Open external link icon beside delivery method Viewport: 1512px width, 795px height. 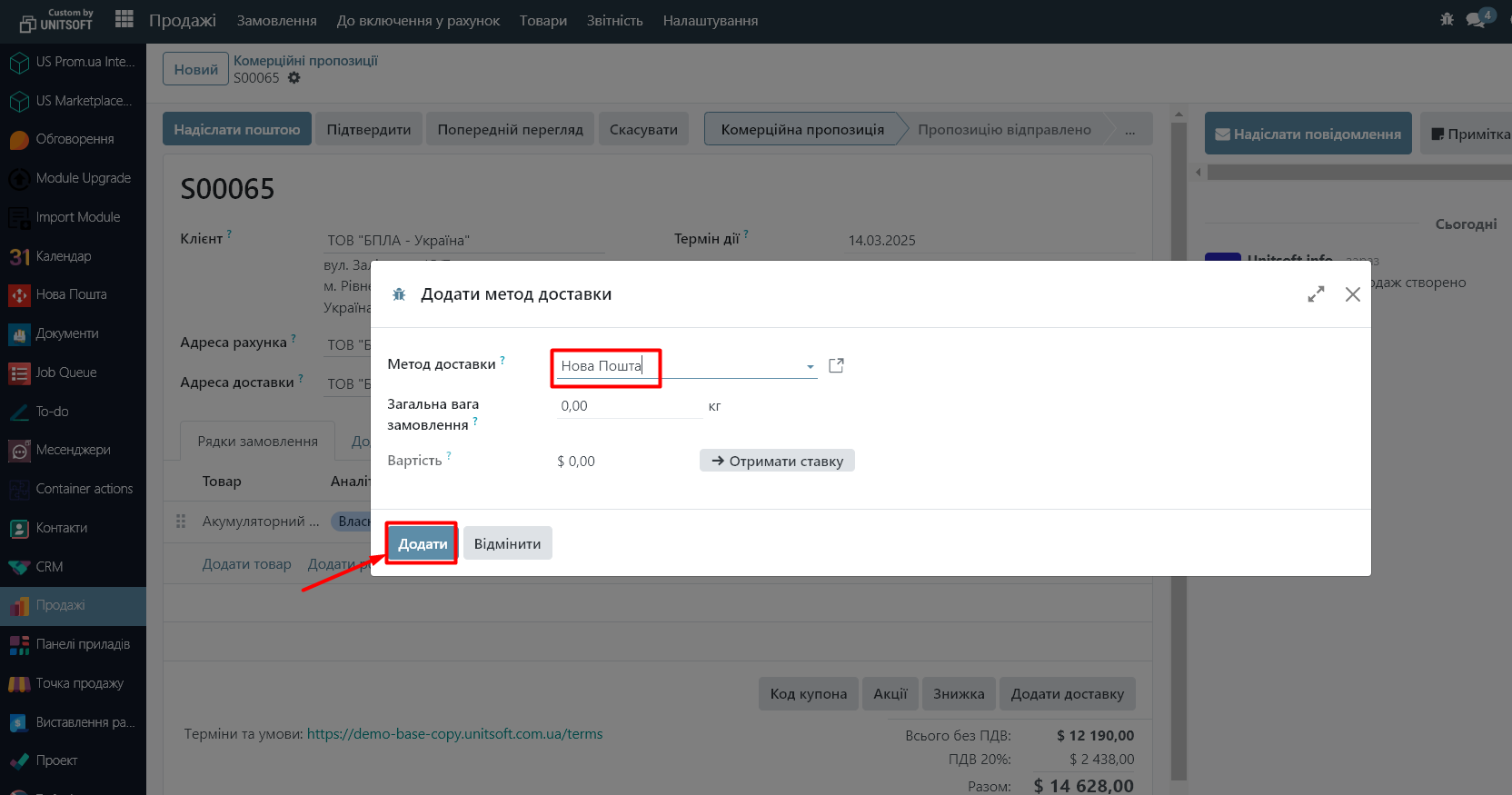tap(836, 365)
